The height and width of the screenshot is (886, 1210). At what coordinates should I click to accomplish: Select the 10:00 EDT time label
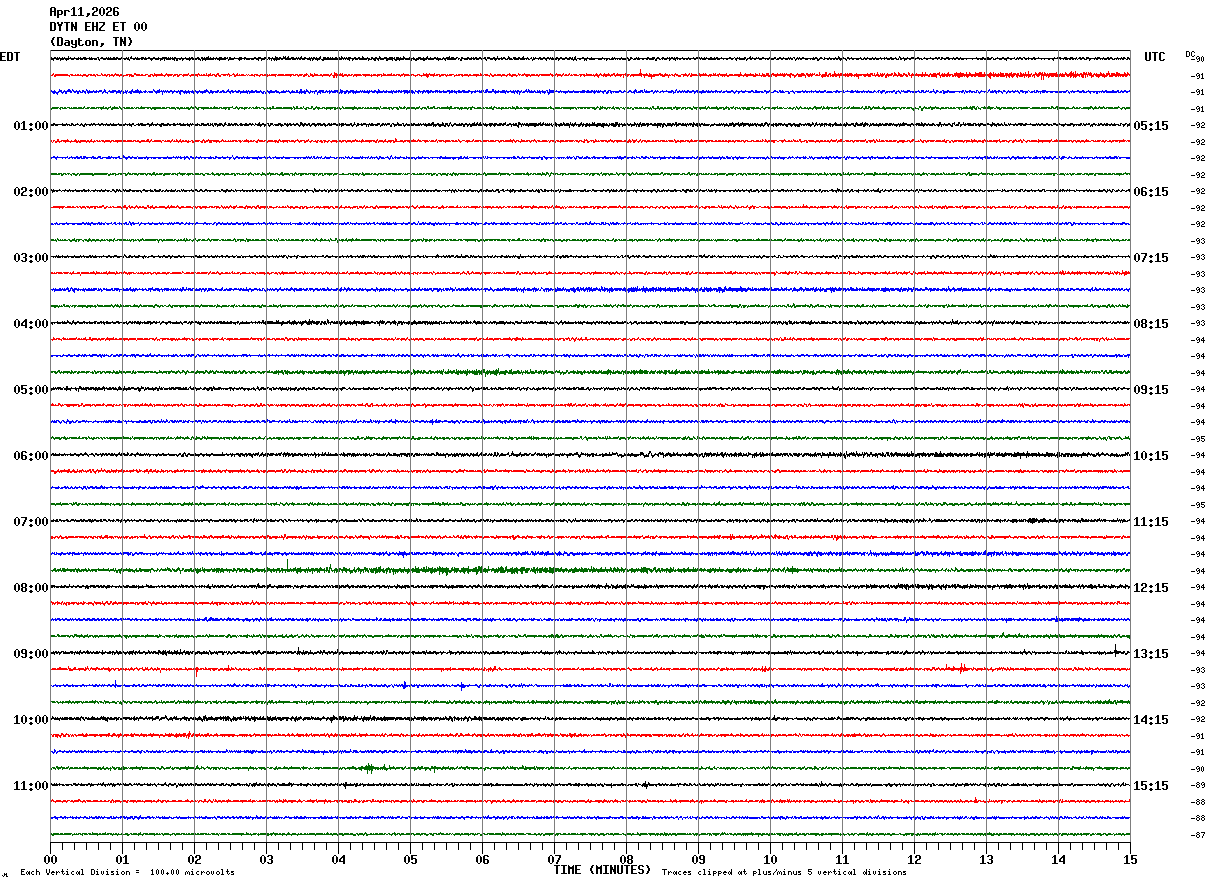tap(31, 720)
